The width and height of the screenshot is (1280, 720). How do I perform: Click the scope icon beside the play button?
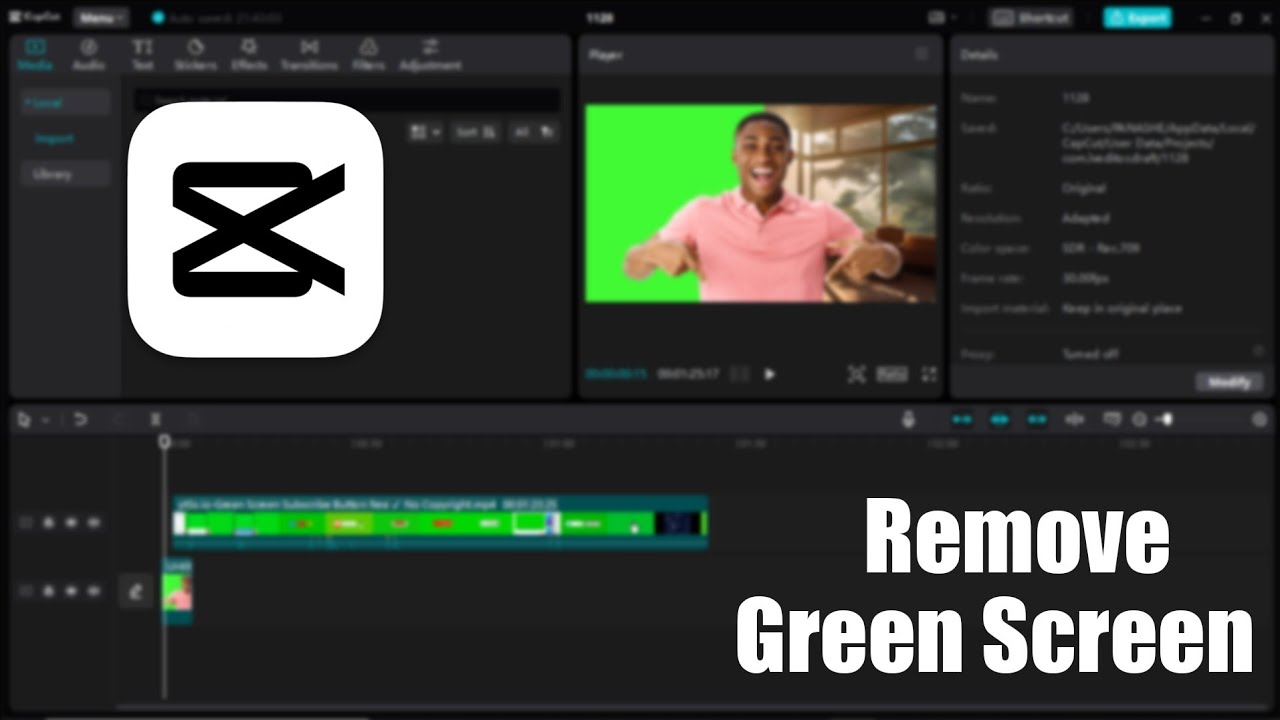pos(739,374)
